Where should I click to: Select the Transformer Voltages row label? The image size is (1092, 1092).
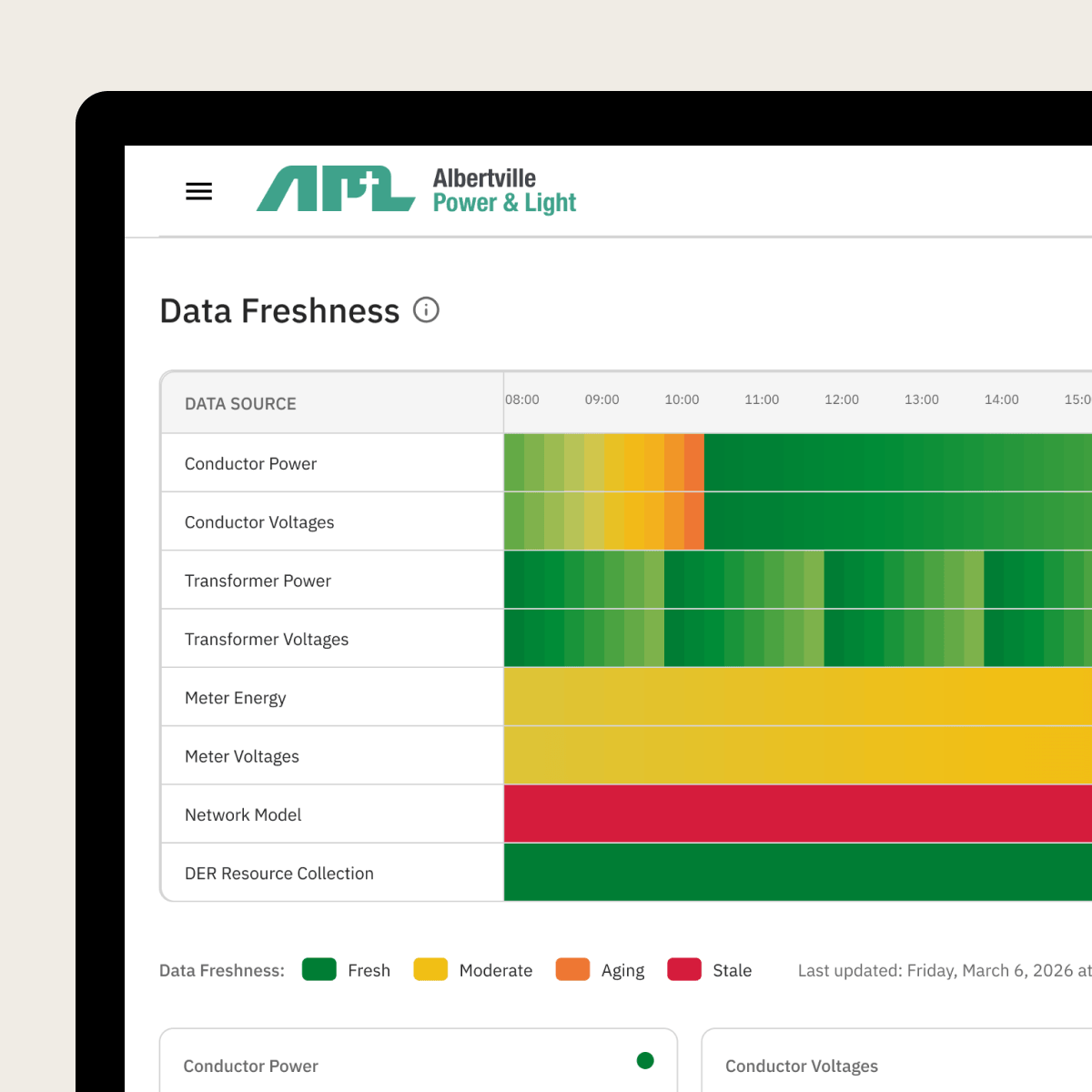point(267,640)
